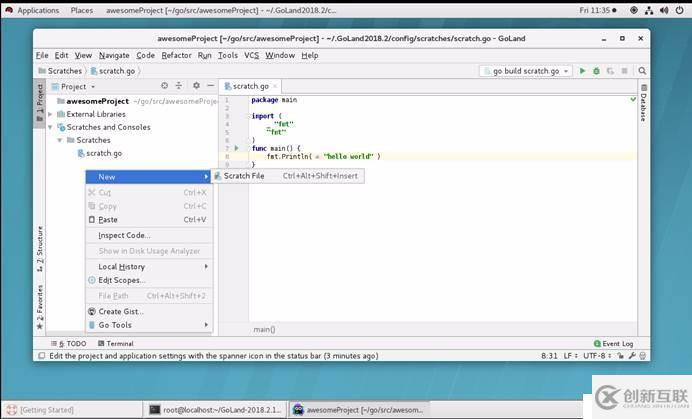Select Edit Scopes in context menu
692x419 pixels.
tap(149, 280)
